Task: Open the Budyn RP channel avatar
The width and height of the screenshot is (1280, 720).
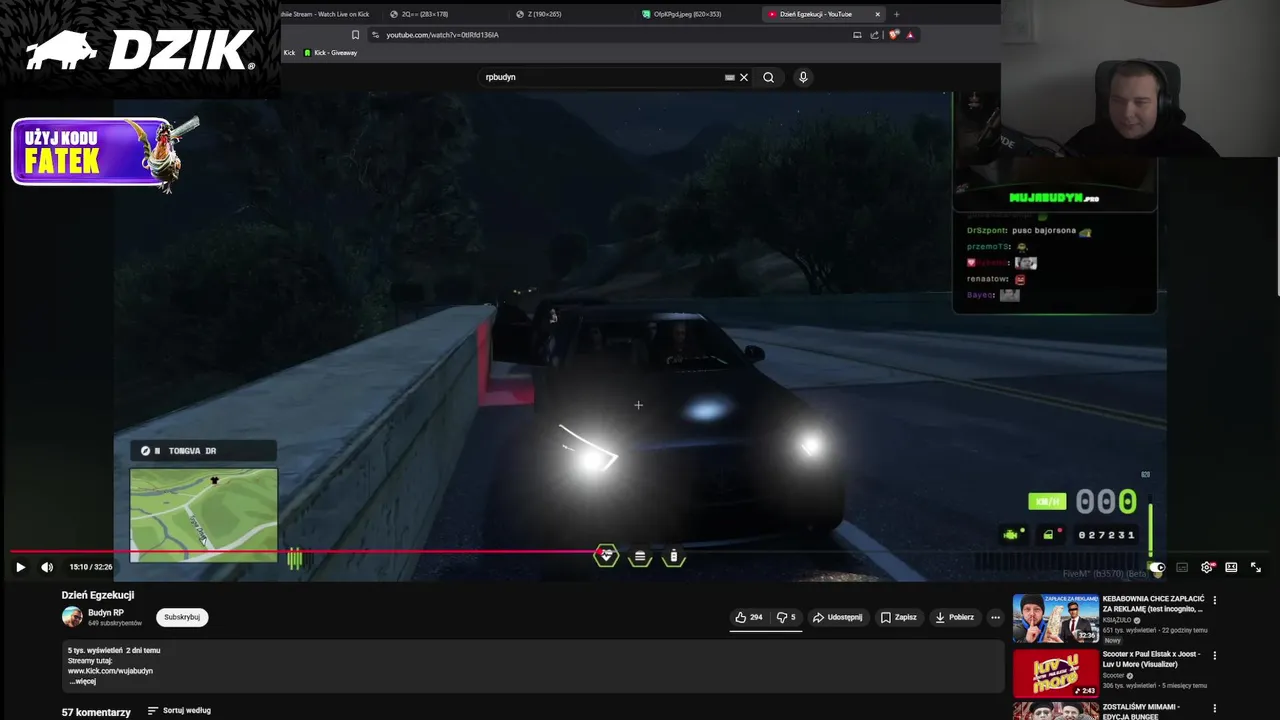Action: (x=72, y=617)
